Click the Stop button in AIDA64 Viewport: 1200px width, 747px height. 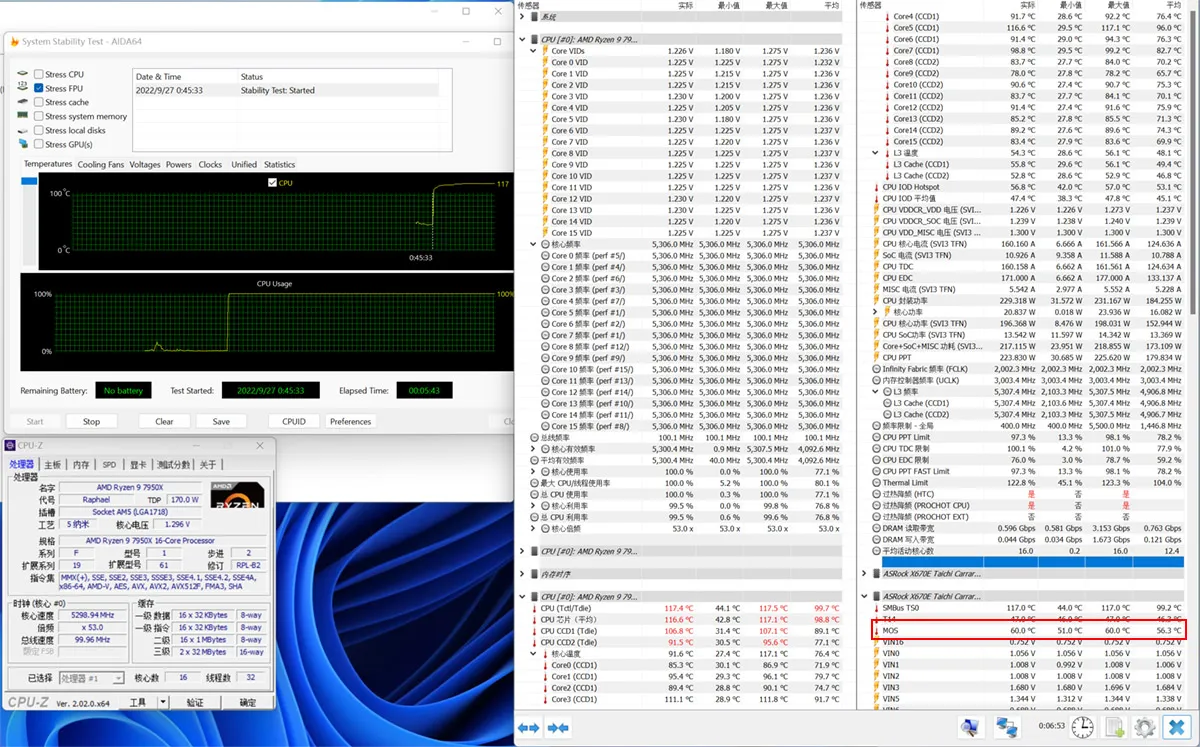click(x=91, y=421)
